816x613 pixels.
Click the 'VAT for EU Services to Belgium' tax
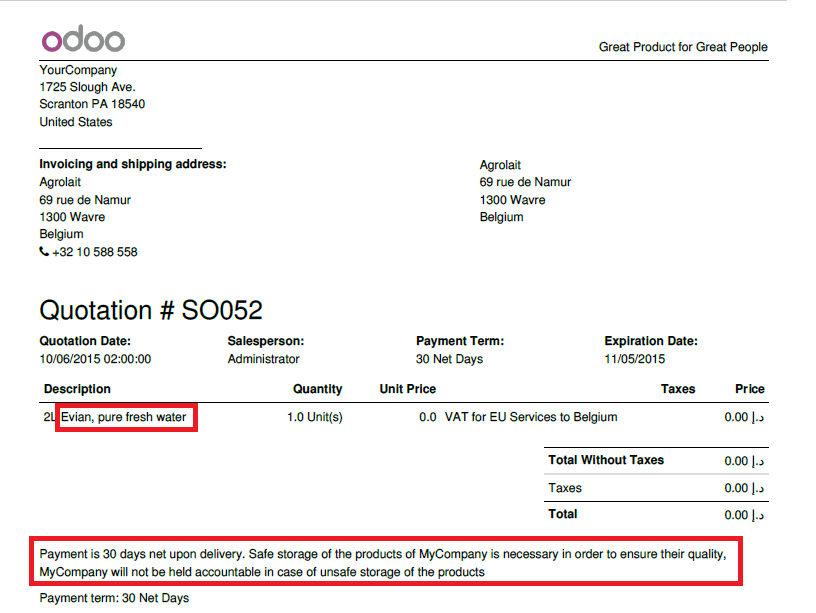pyautogui.click(x=530, y=417)
